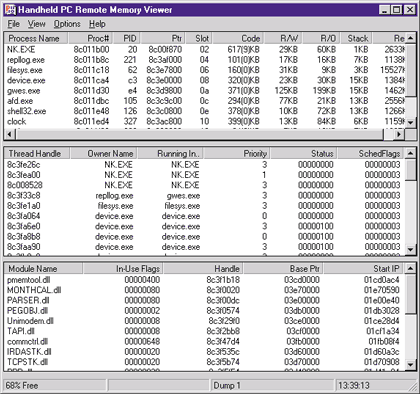Open the File menu

pos(14,24)
